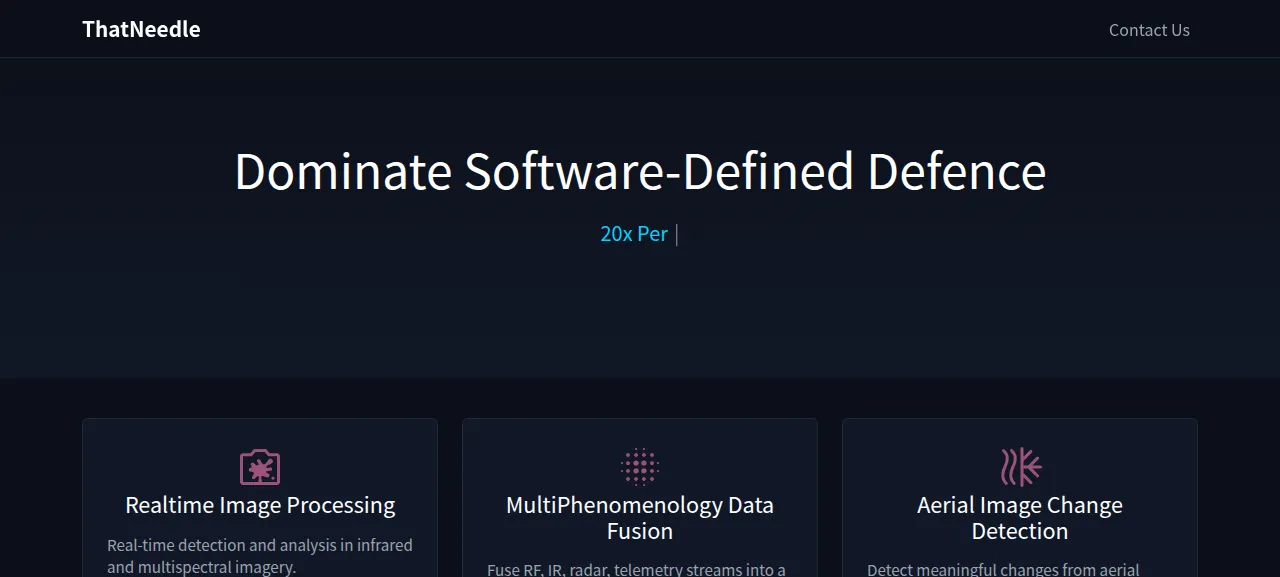Open the Contact Us page

(1149, 30)
